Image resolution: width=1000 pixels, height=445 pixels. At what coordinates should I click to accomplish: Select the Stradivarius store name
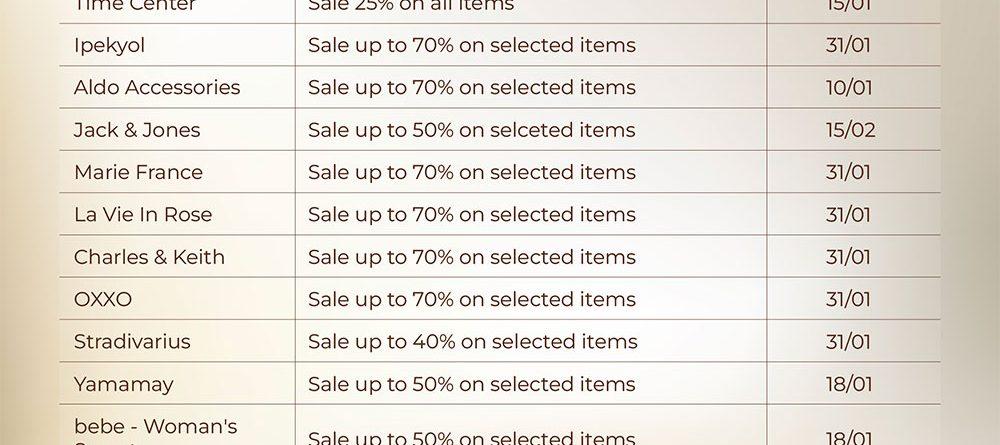[x=132, y=342]
